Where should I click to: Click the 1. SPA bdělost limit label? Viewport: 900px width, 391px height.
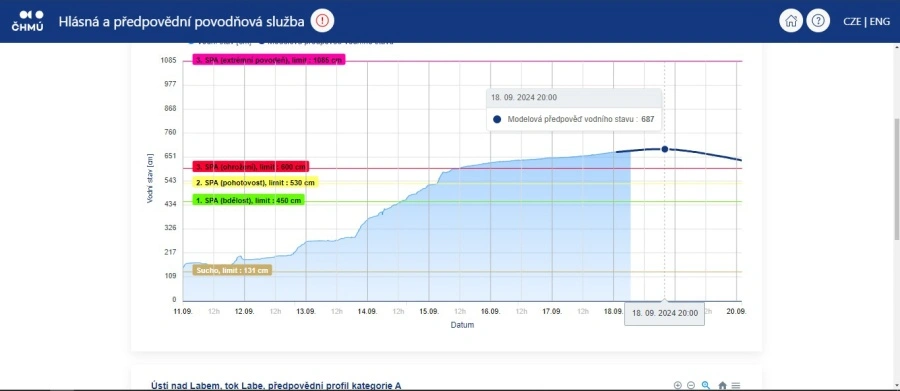click(x=249, y=200)
